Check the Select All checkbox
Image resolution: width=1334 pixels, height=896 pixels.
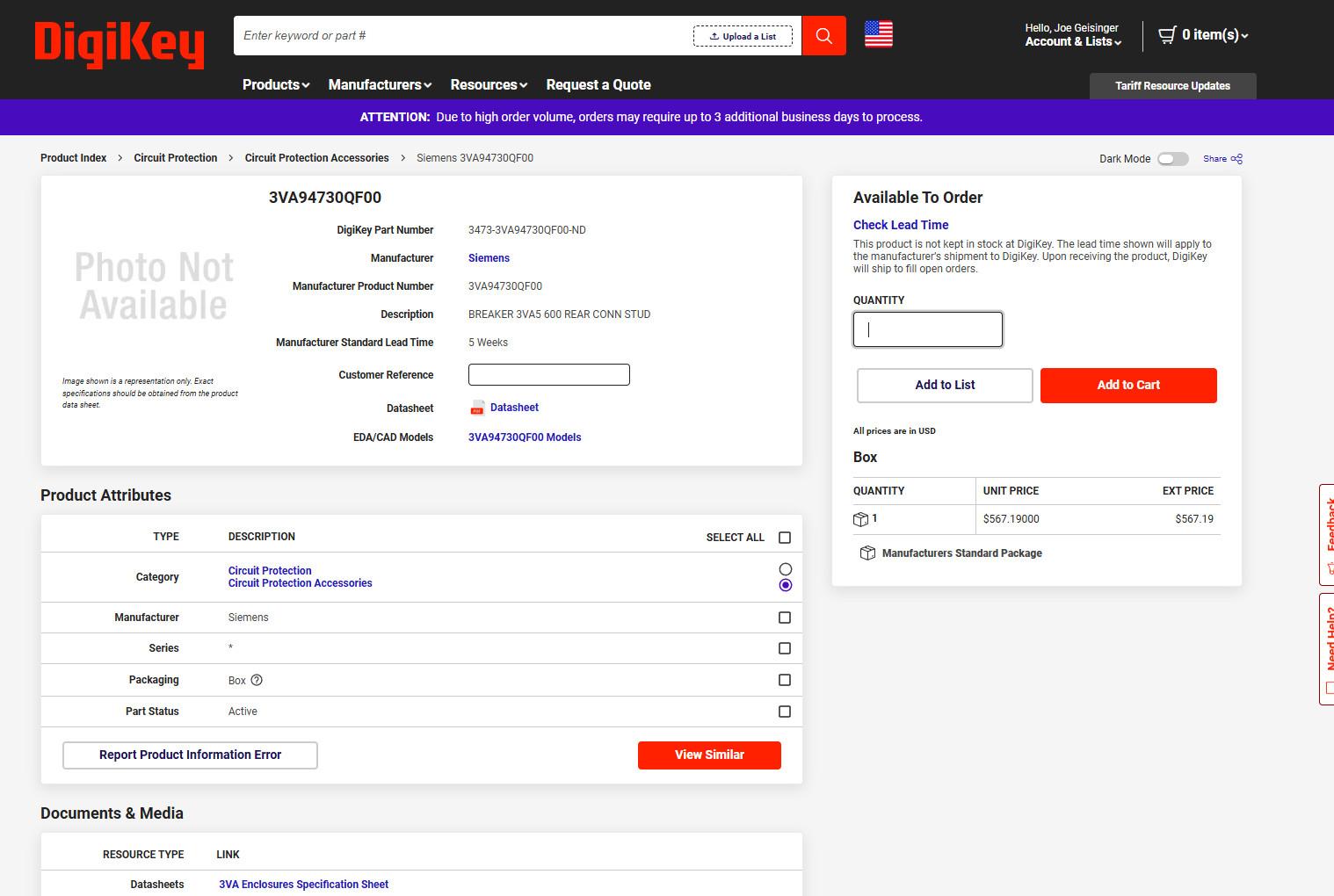tap(785, 538)
